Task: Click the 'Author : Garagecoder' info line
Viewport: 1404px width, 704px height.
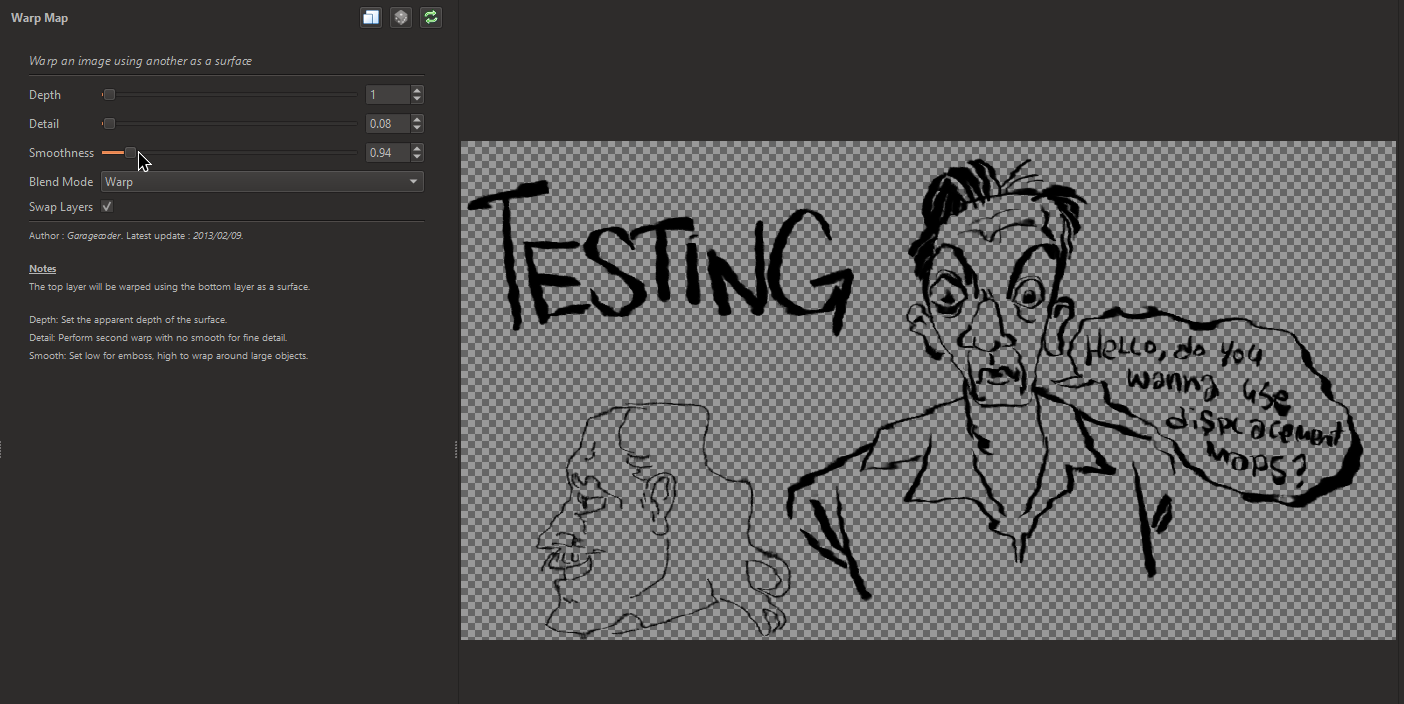Action: (x=136, y=236)
